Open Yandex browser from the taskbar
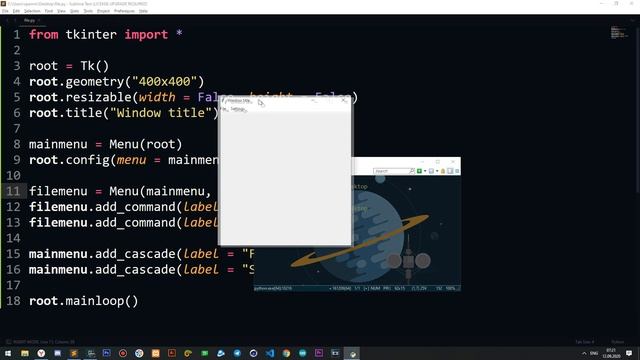640x360 pixels. point(41,353)
